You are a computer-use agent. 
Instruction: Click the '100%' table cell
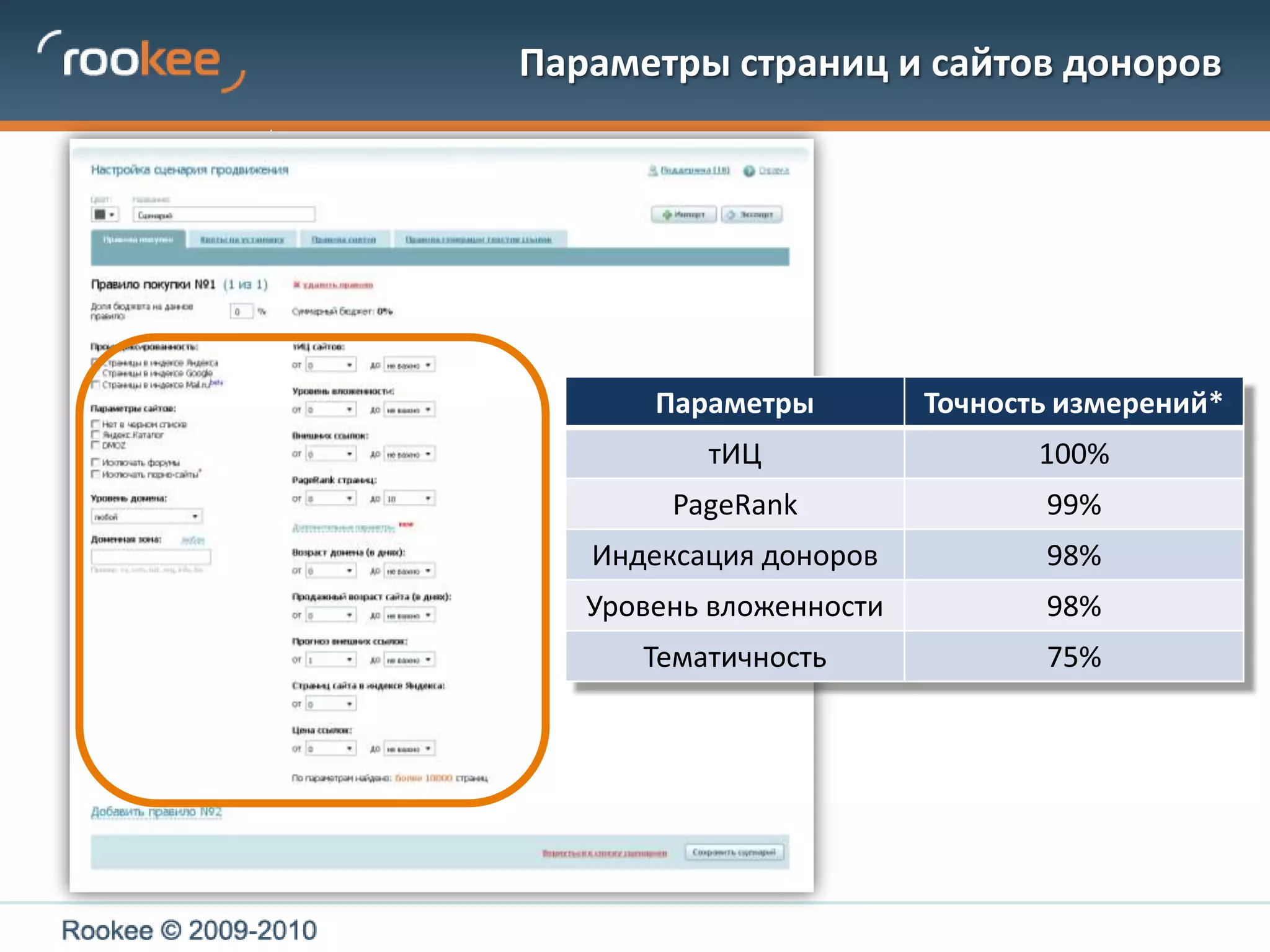[x=1073, y=454]
